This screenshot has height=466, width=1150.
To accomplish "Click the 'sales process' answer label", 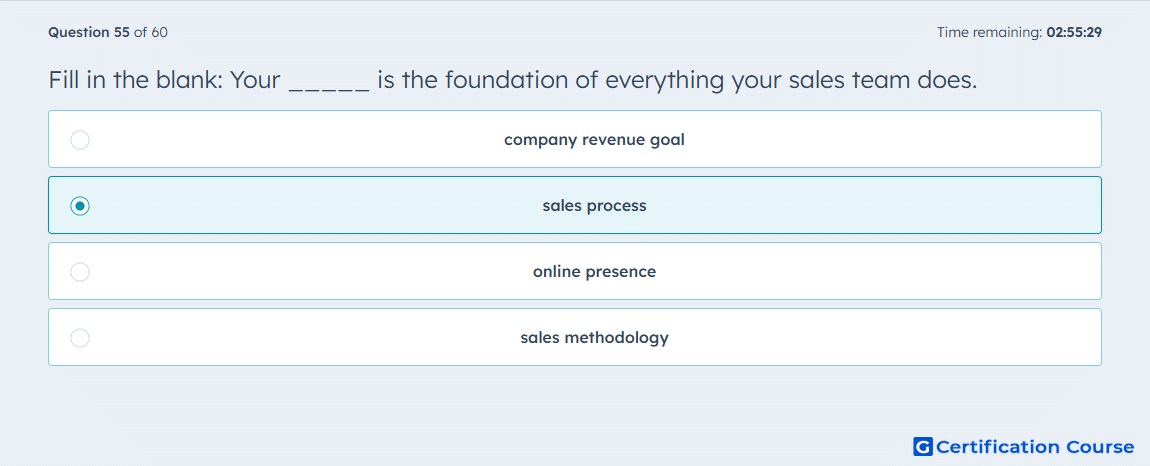I will tap(594, 205).
